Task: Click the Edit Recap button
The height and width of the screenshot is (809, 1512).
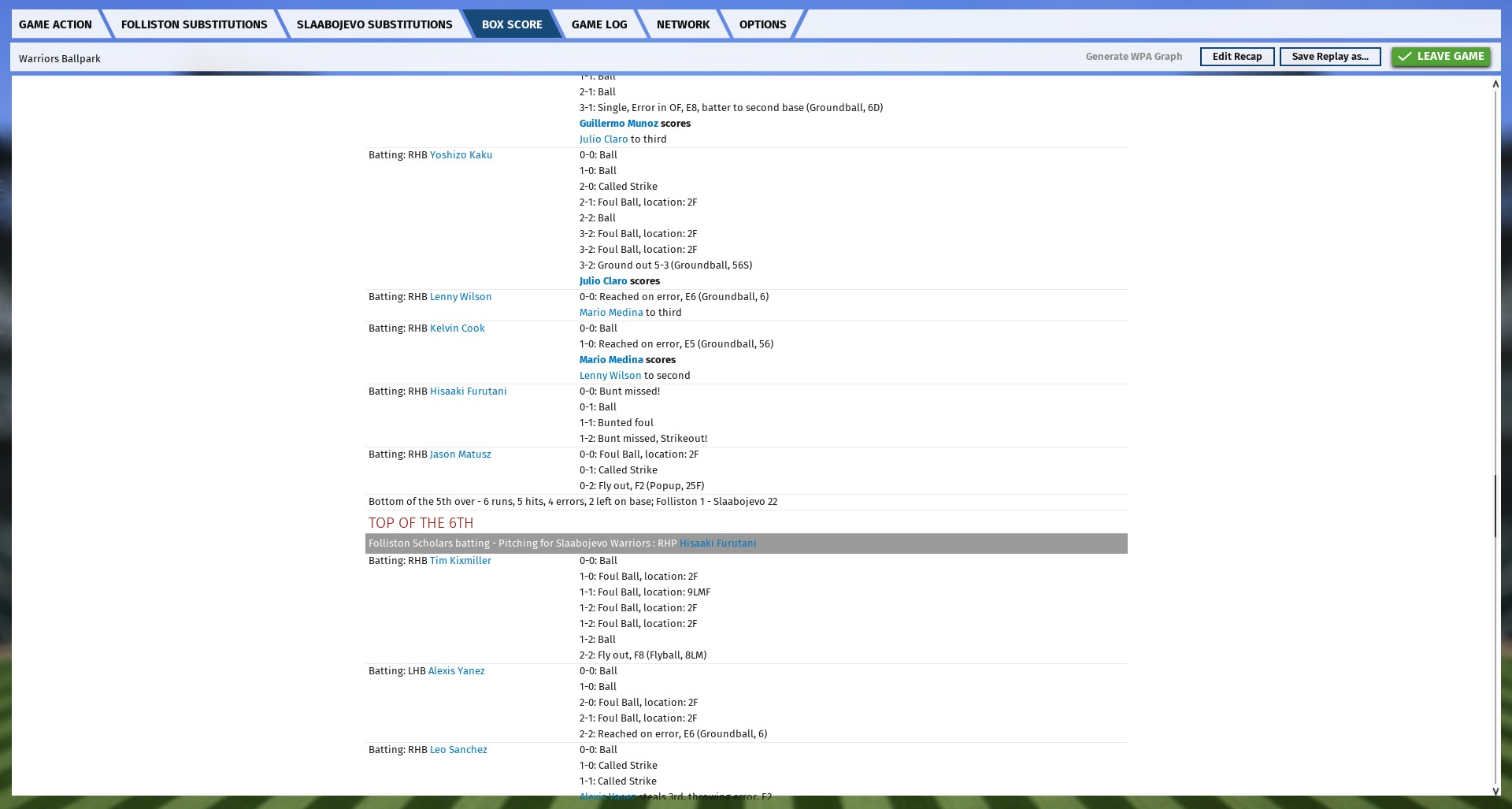Action: click(x=1236, y=57)
